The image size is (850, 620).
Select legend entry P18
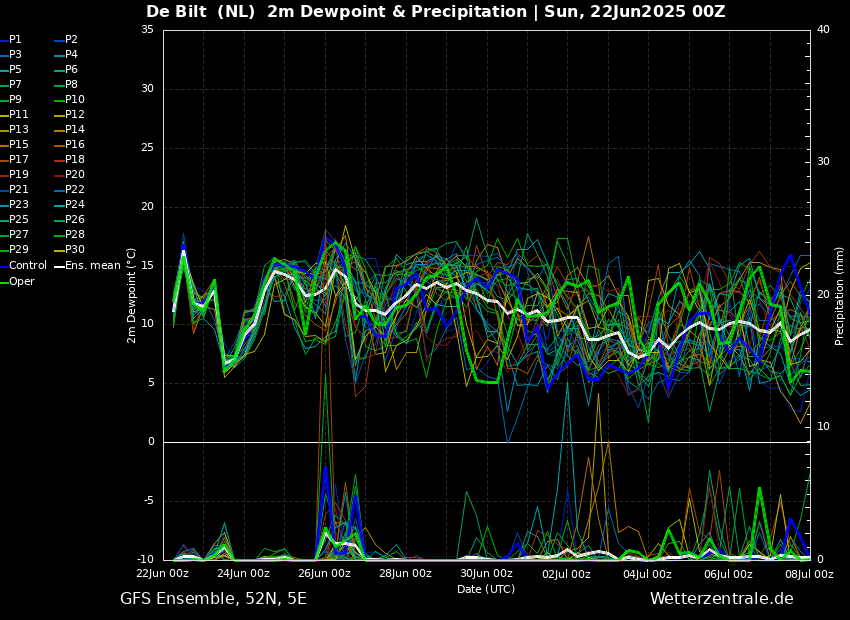click(69, 159)
